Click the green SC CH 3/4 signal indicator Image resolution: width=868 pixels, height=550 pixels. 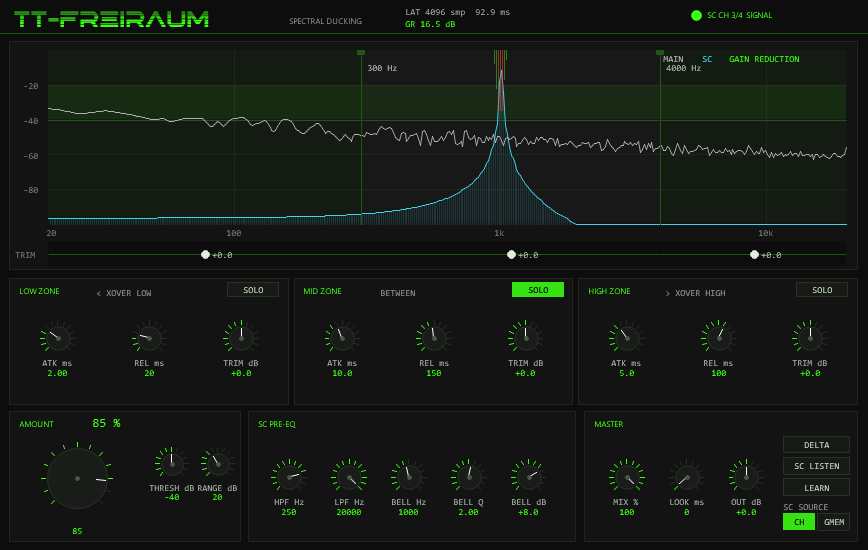tap(696, 15)
